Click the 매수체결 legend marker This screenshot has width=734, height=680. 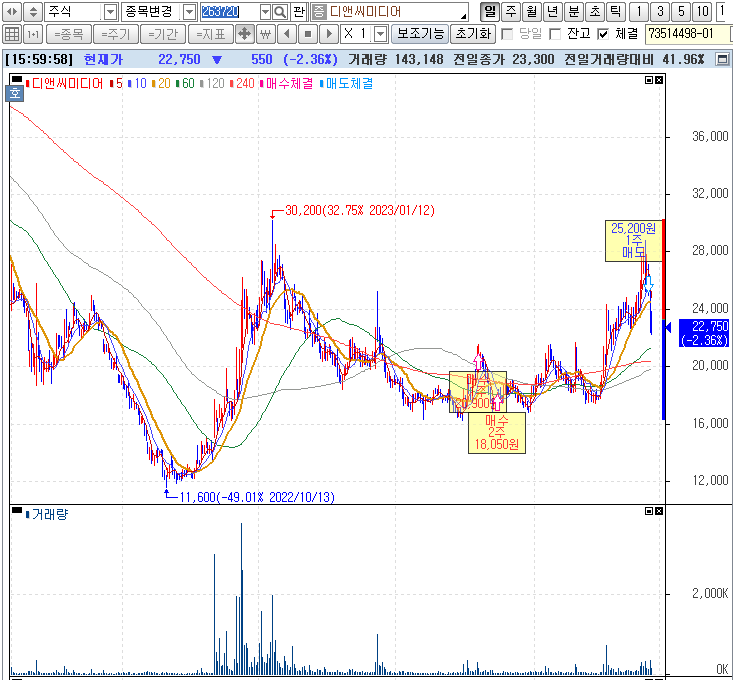point(286,83)
